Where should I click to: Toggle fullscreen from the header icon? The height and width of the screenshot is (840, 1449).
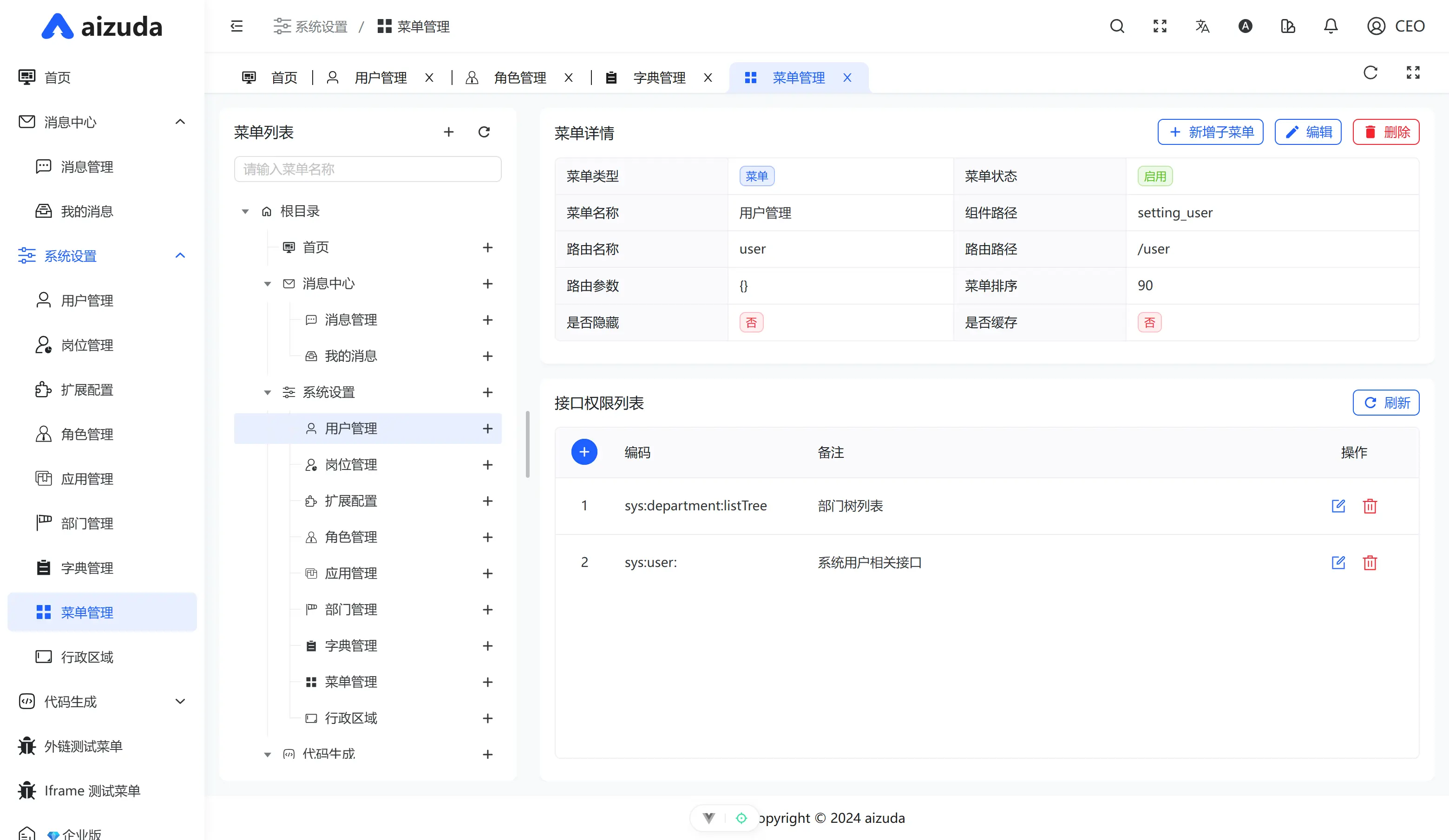point(1160,26)
